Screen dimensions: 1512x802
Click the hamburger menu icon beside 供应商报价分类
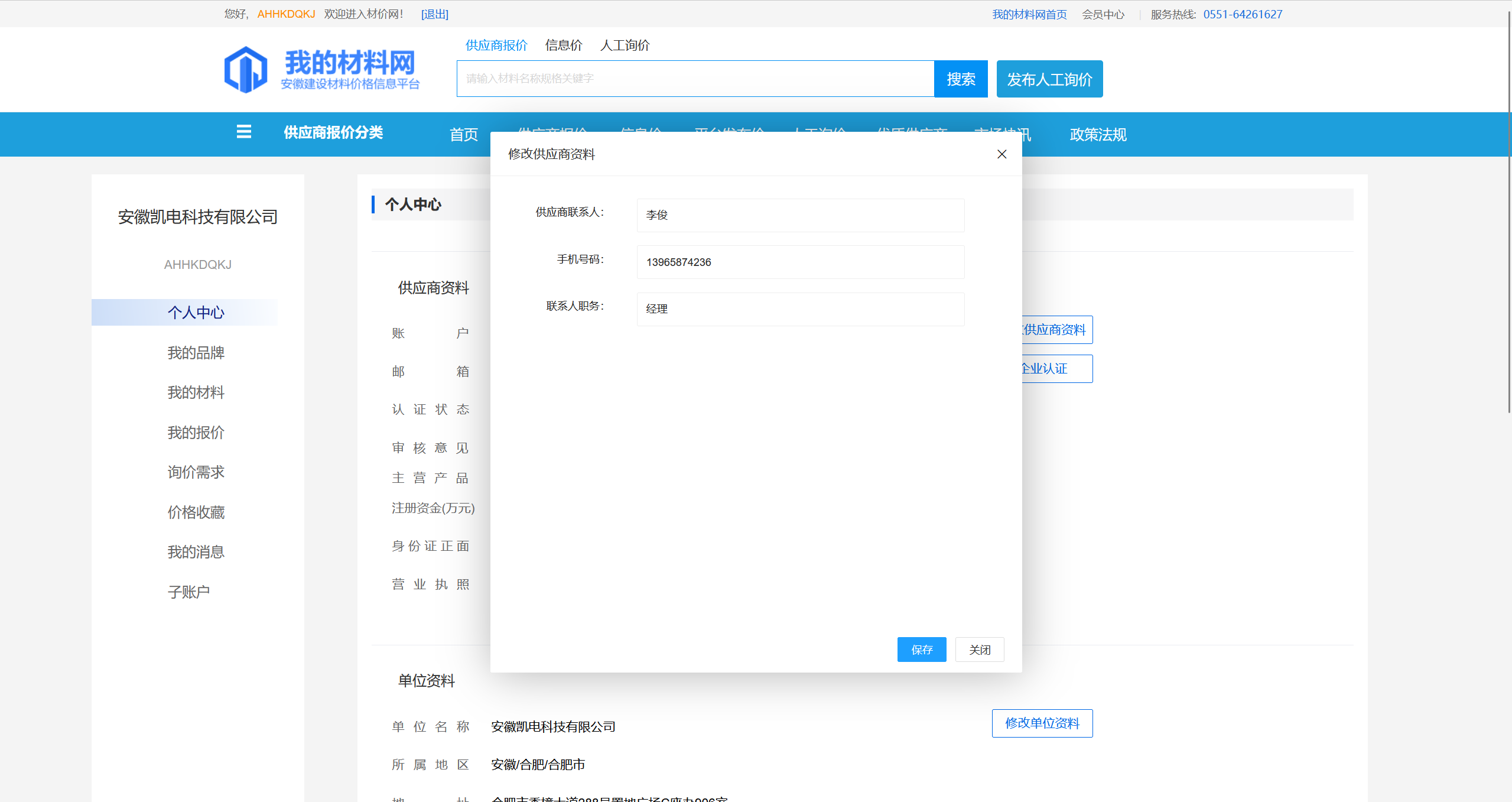click(243, 132)
